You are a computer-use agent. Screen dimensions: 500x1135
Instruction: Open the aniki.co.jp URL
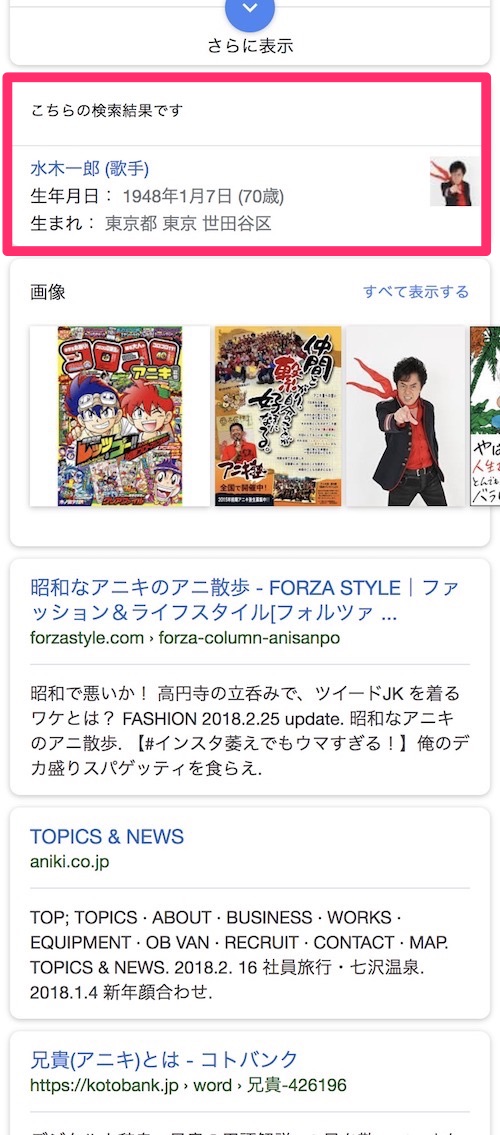coord(69,862)
